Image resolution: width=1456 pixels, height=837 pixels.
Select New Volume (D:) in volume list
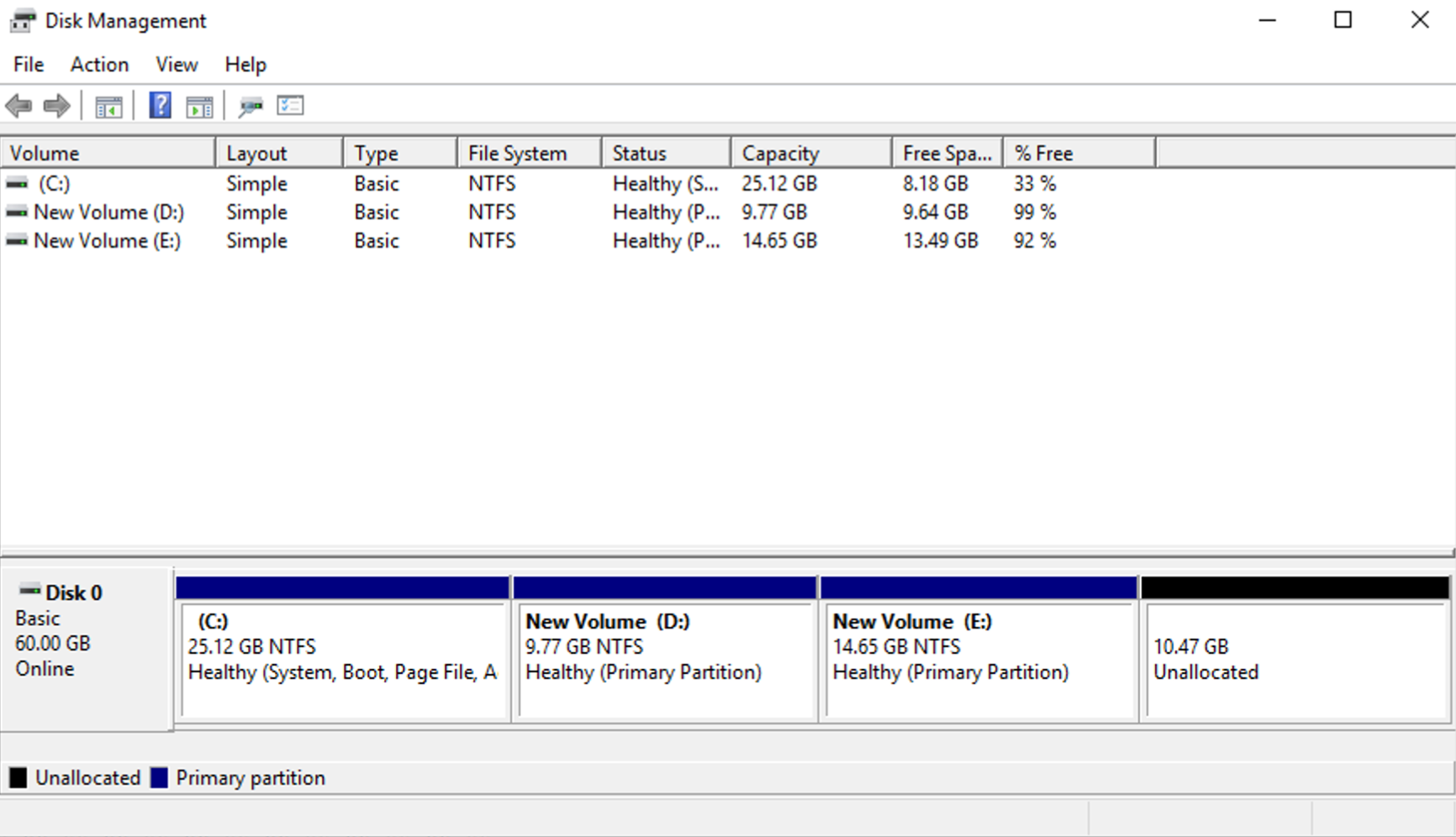[108, 212]
